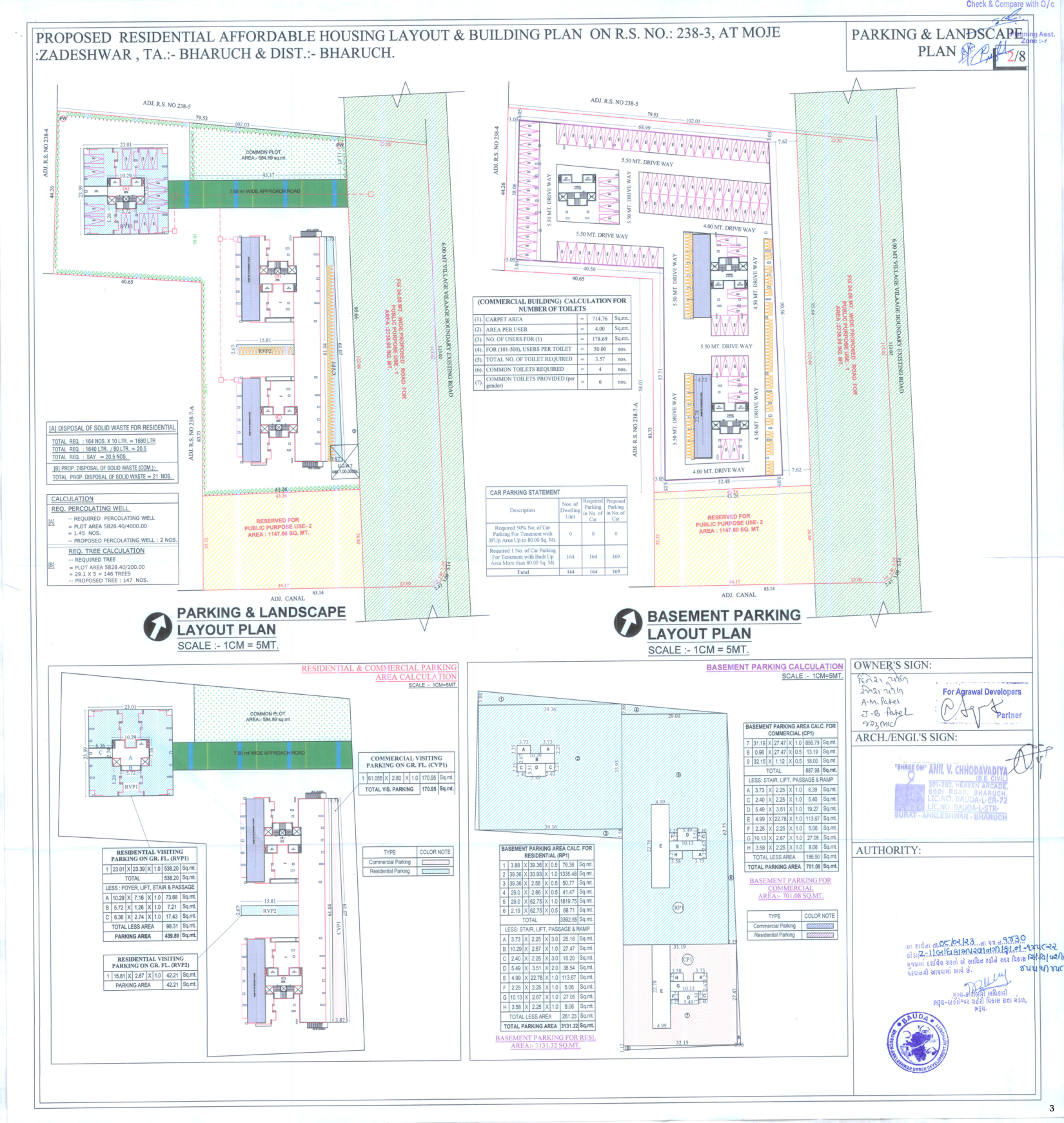This screenshot has width=1064, height=1123.
Task: Click the north arrow beside Basement Parking Layout Plan
Action: 627,623
